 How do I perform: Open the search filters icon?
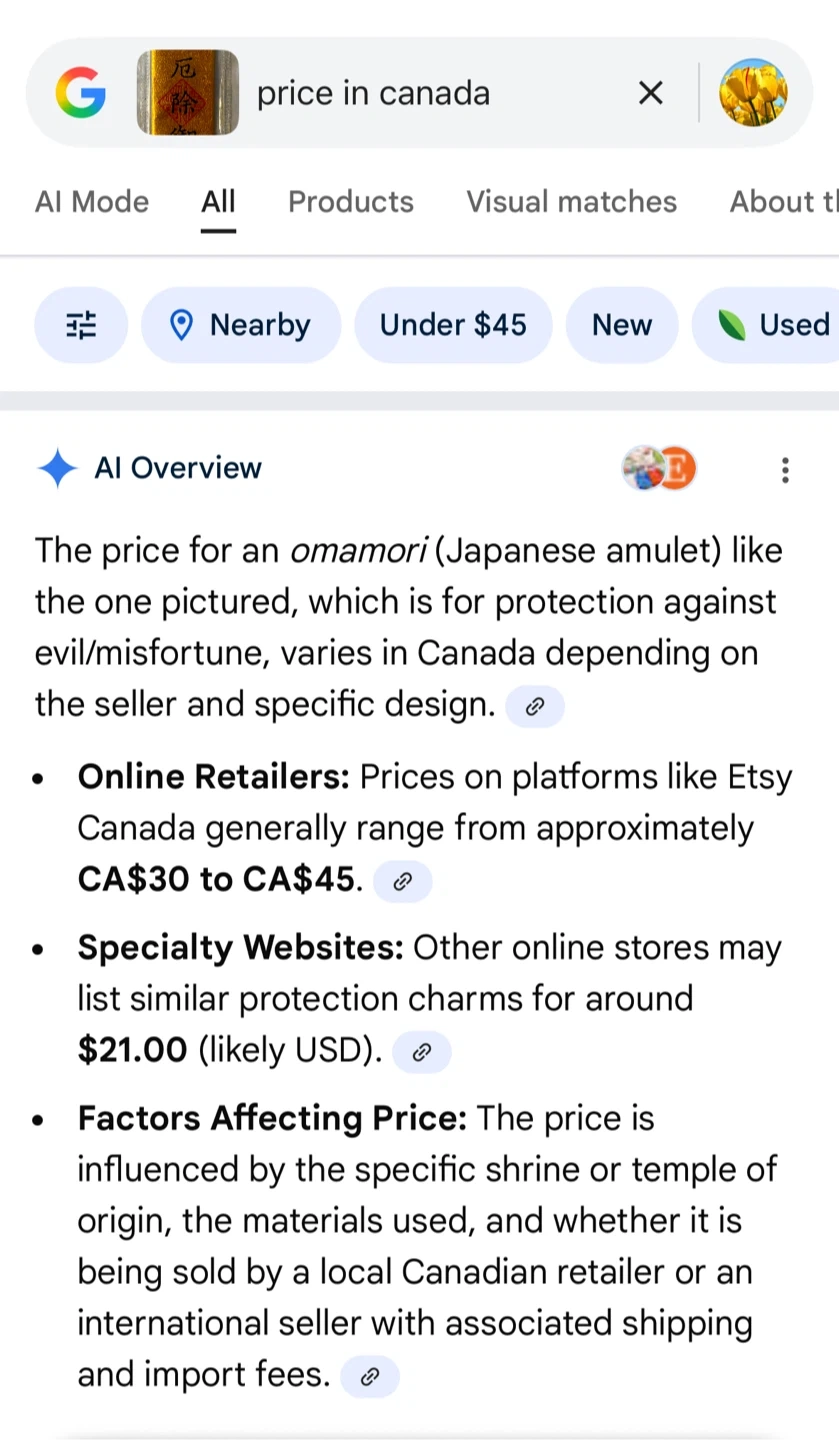coord(81,325)
